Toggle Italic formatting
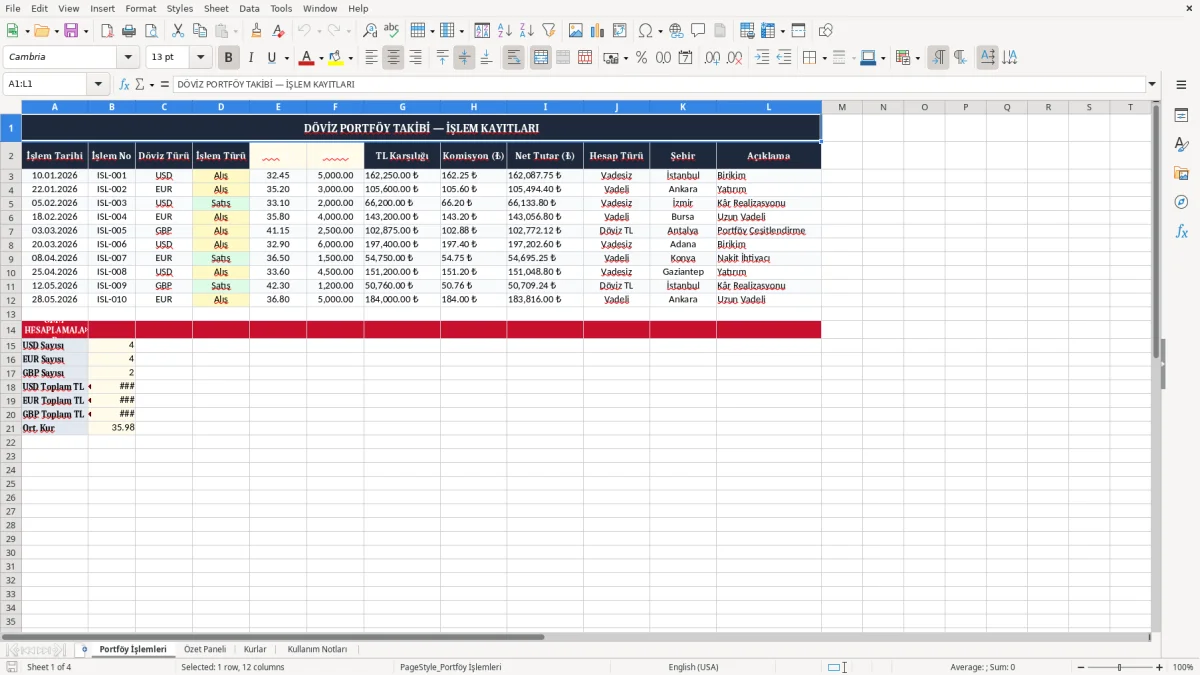Image resolution: width=1200 pixels, height=675 pixels. [251, 58]
